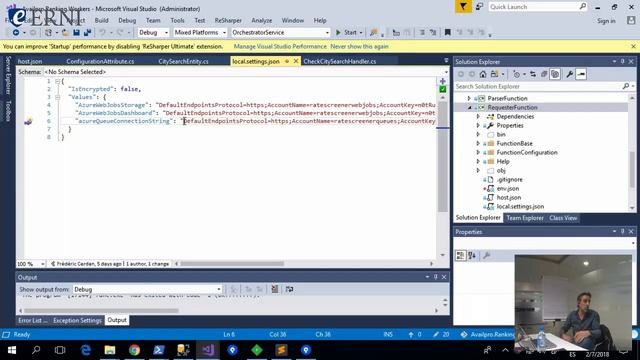Toggle Show All Files in Solution Explorer
The height and width of the screenshot is (360, 640).
pyautogui.click(x=555, y=74)
